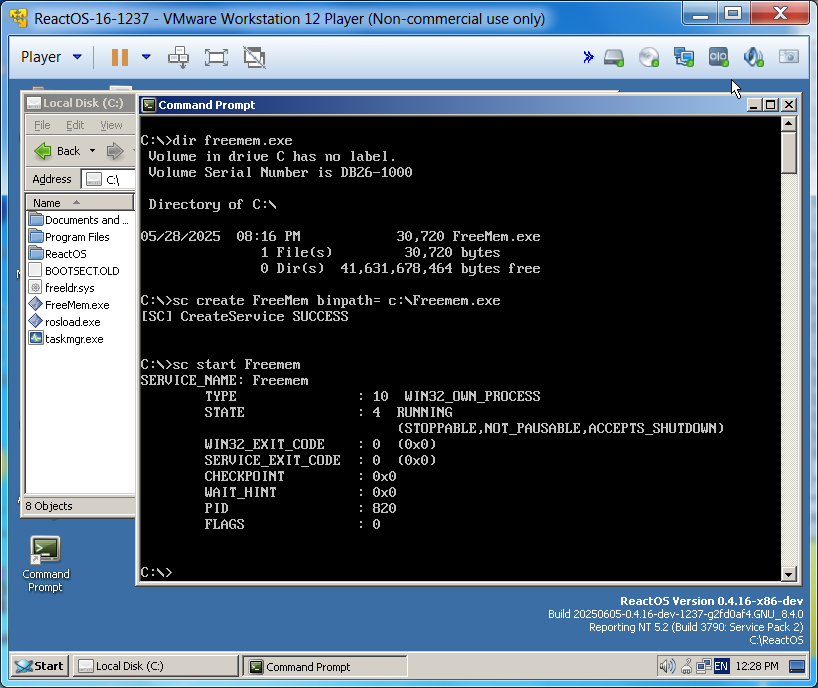Expand the power options dropdown arrow

point(146,57)
